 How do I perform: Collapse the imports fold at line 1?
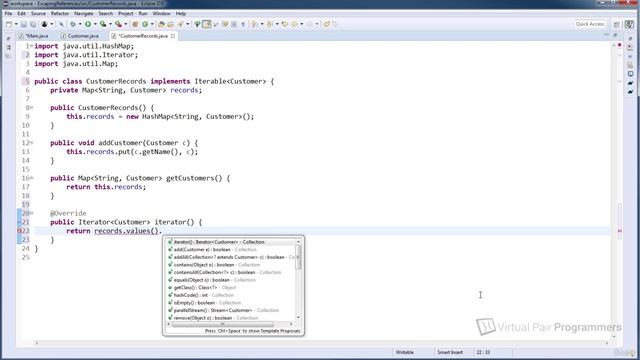pos(31,46)
